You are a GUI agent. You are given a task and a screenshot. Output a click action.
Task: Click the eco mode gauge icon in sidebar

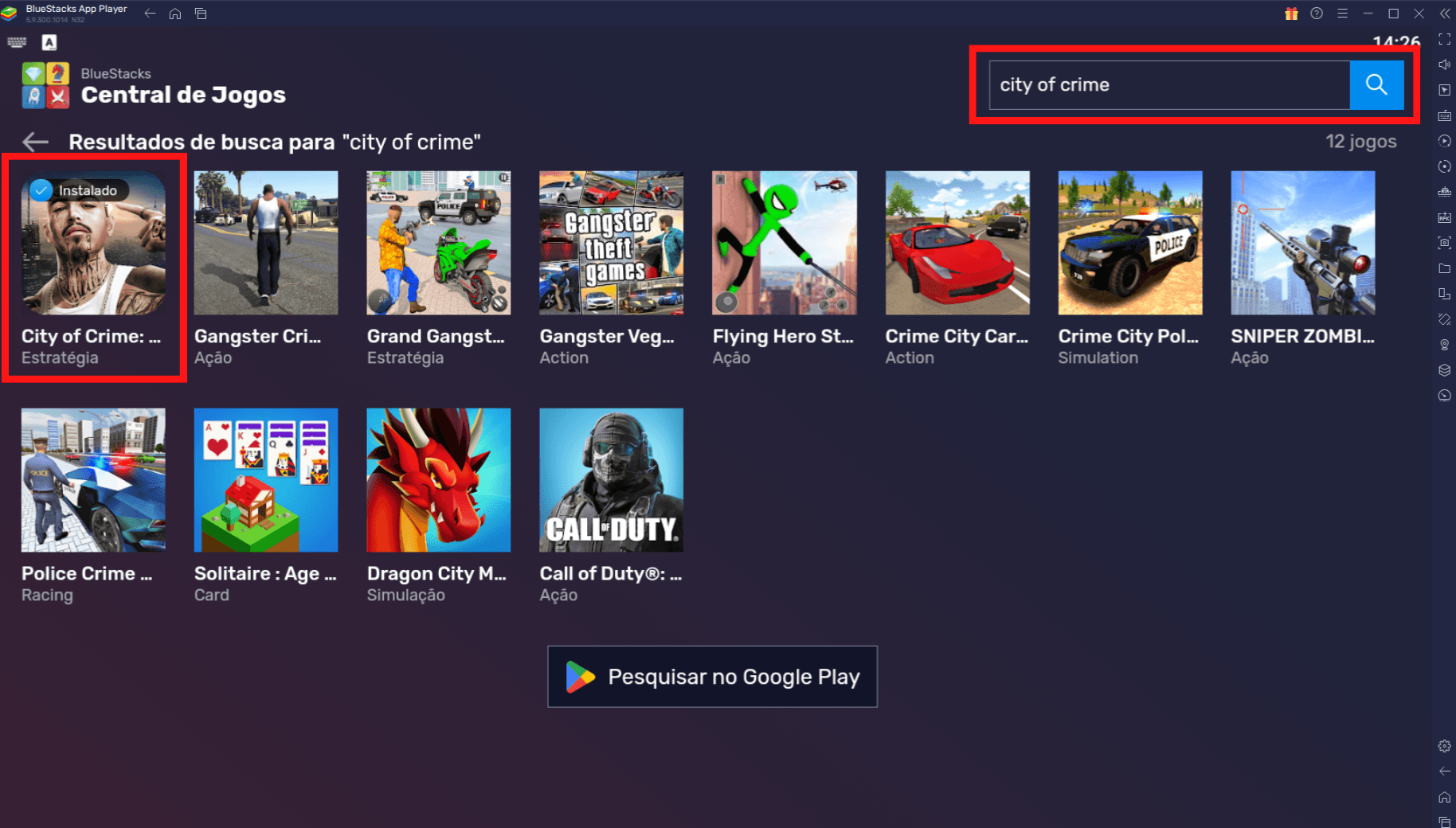click(x=1444, y=396)
